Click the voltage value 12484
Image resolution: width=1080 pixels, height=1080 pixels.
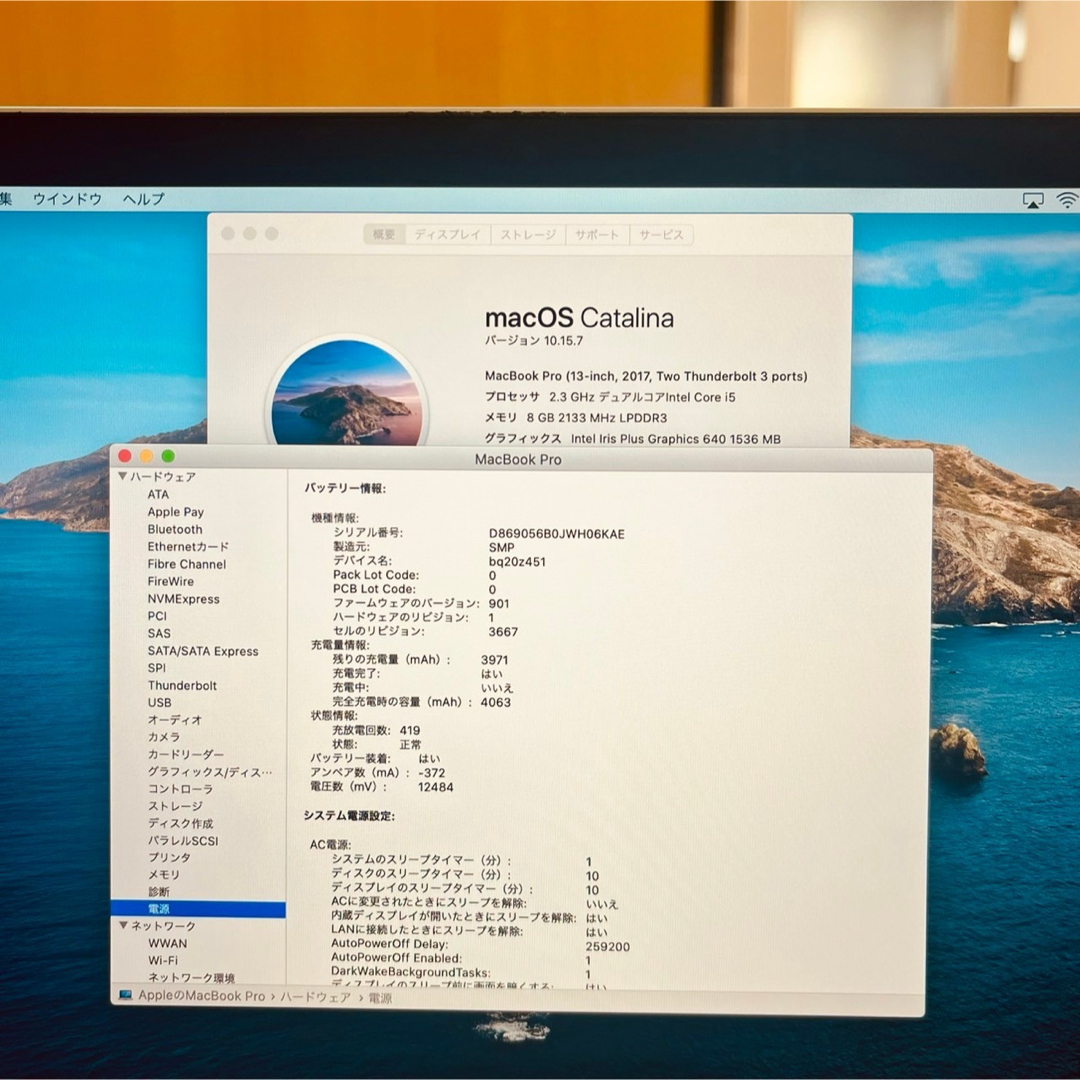coord(436,787)
